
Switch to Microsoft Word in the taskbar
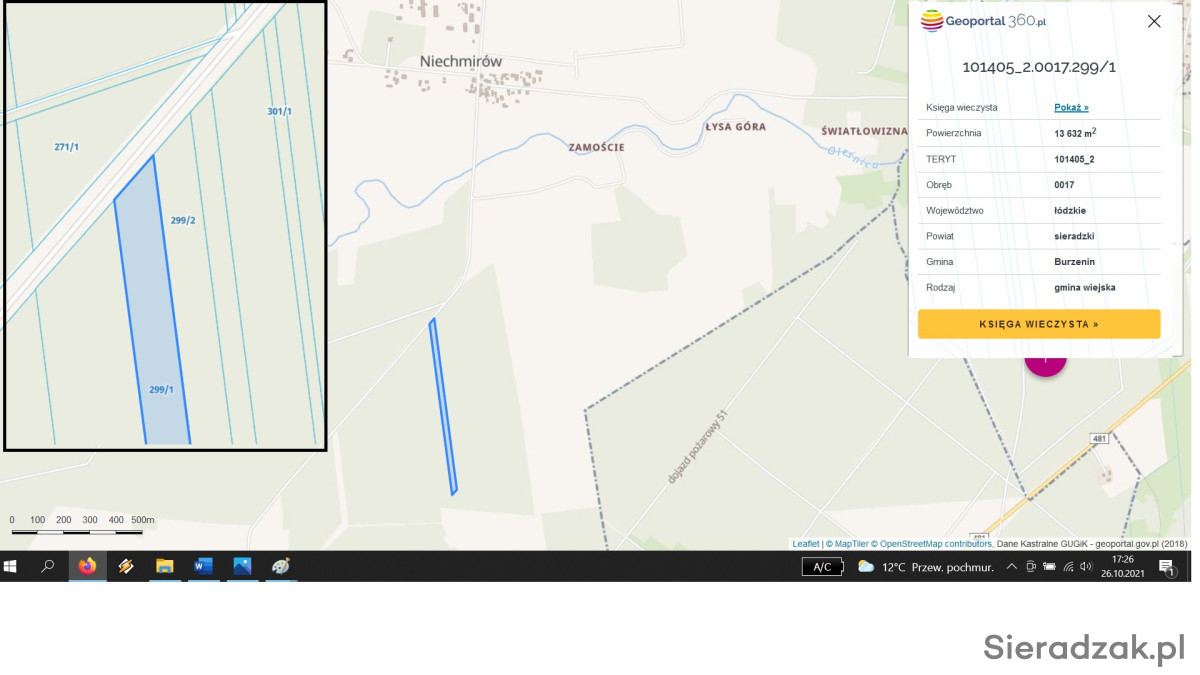pos(203,566)
